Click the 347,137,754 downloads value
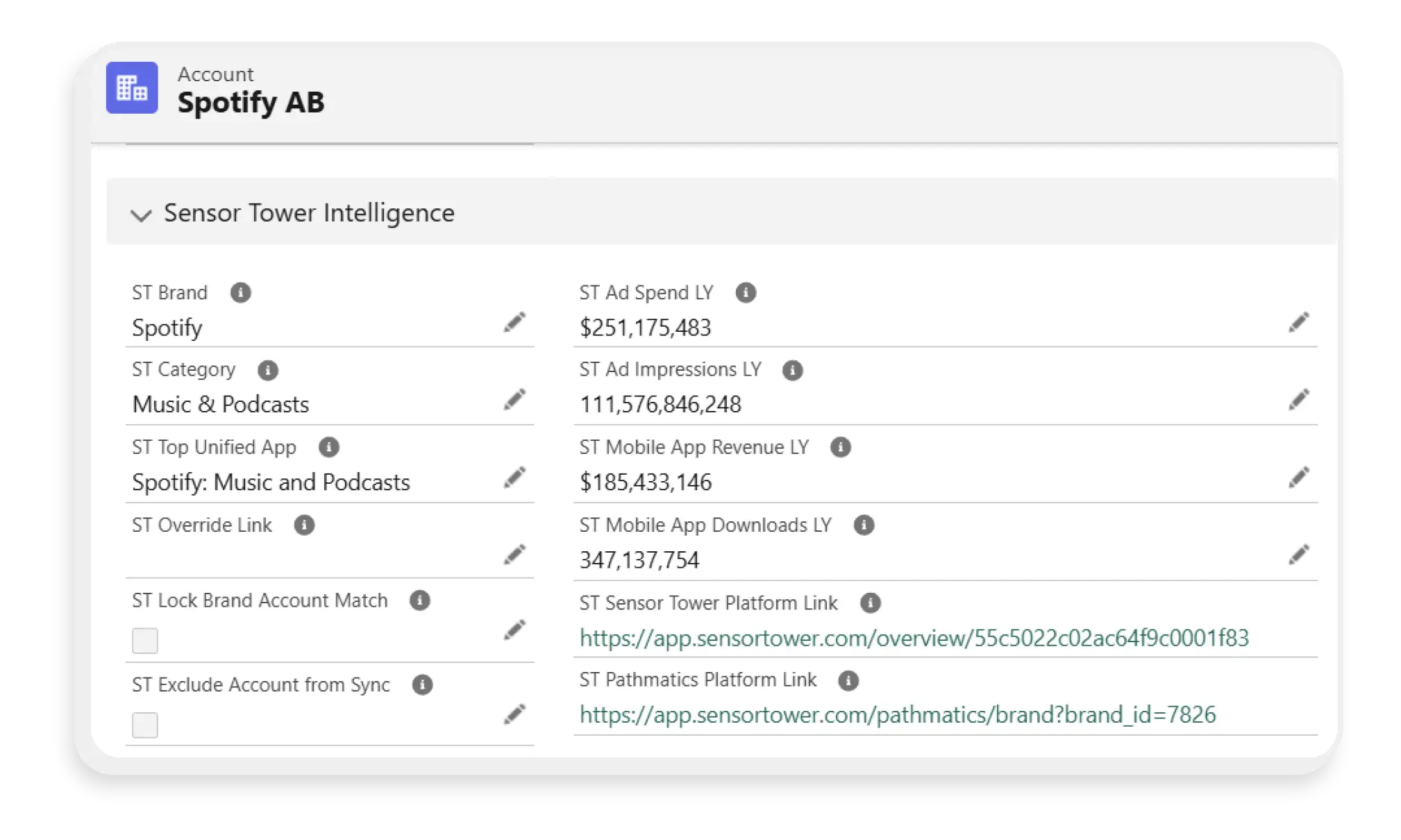 coord(639,560)
